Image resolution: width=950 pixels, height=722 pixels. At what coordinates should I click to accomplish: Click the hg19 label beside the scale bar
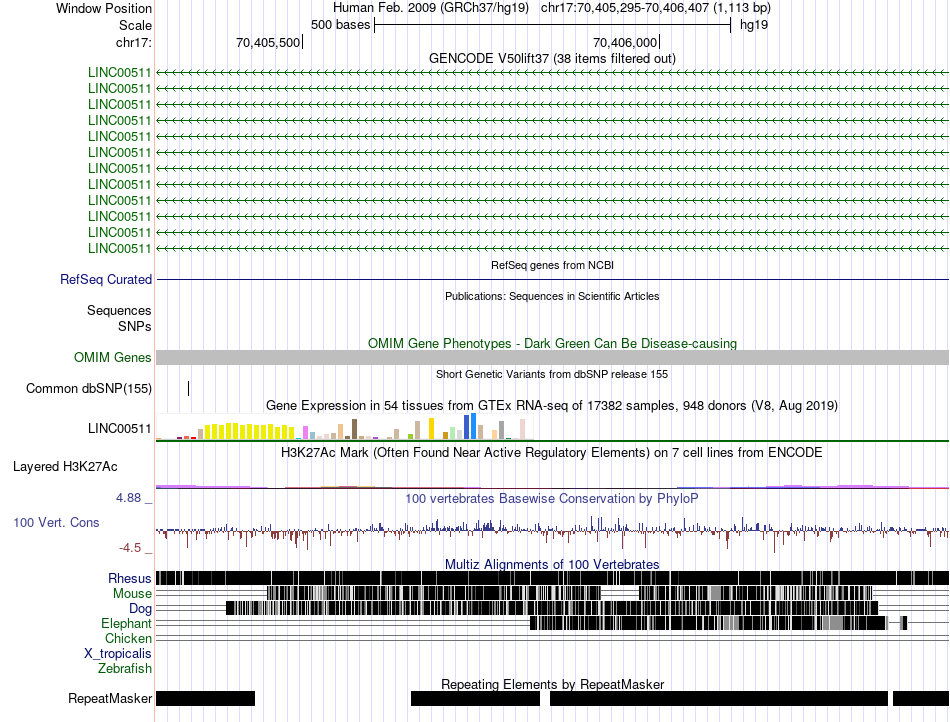point(754,25)
